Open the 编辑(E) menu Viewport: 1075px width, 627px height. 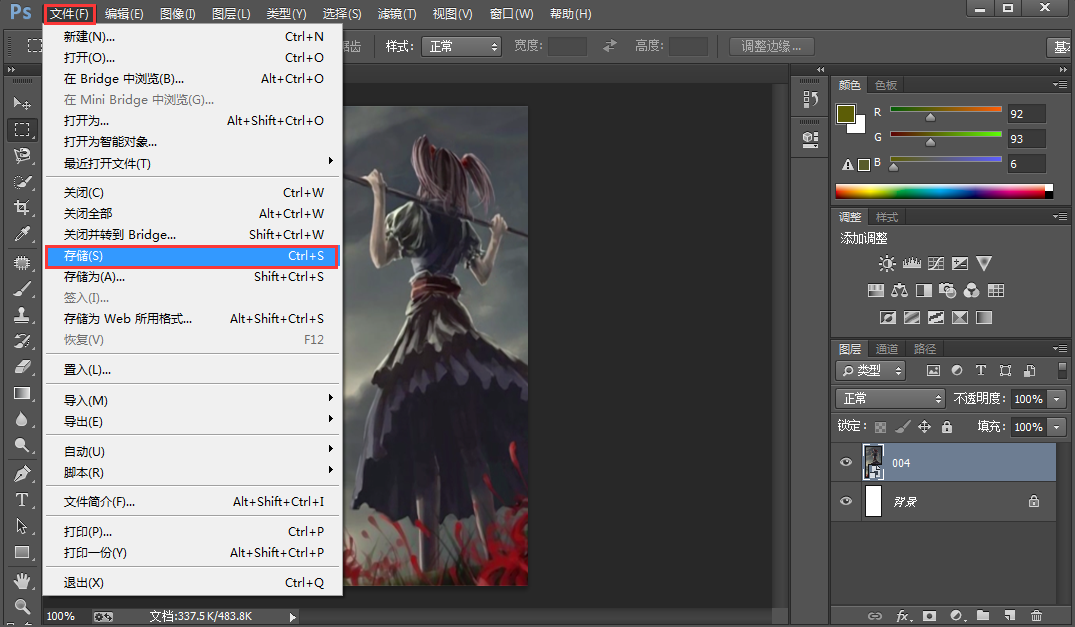click(x=124, y=14)
